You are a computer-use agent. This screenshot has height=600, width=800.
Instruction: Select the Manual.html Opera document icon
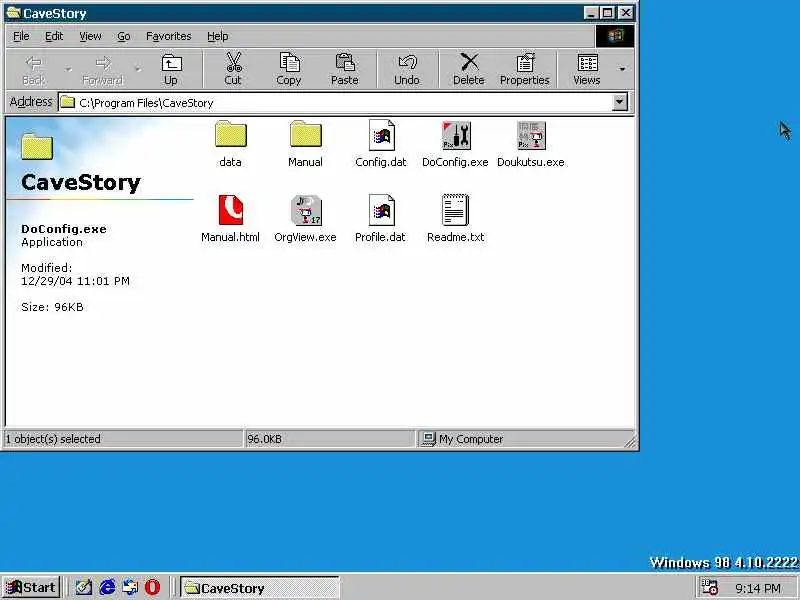click(x=231, y=210)
